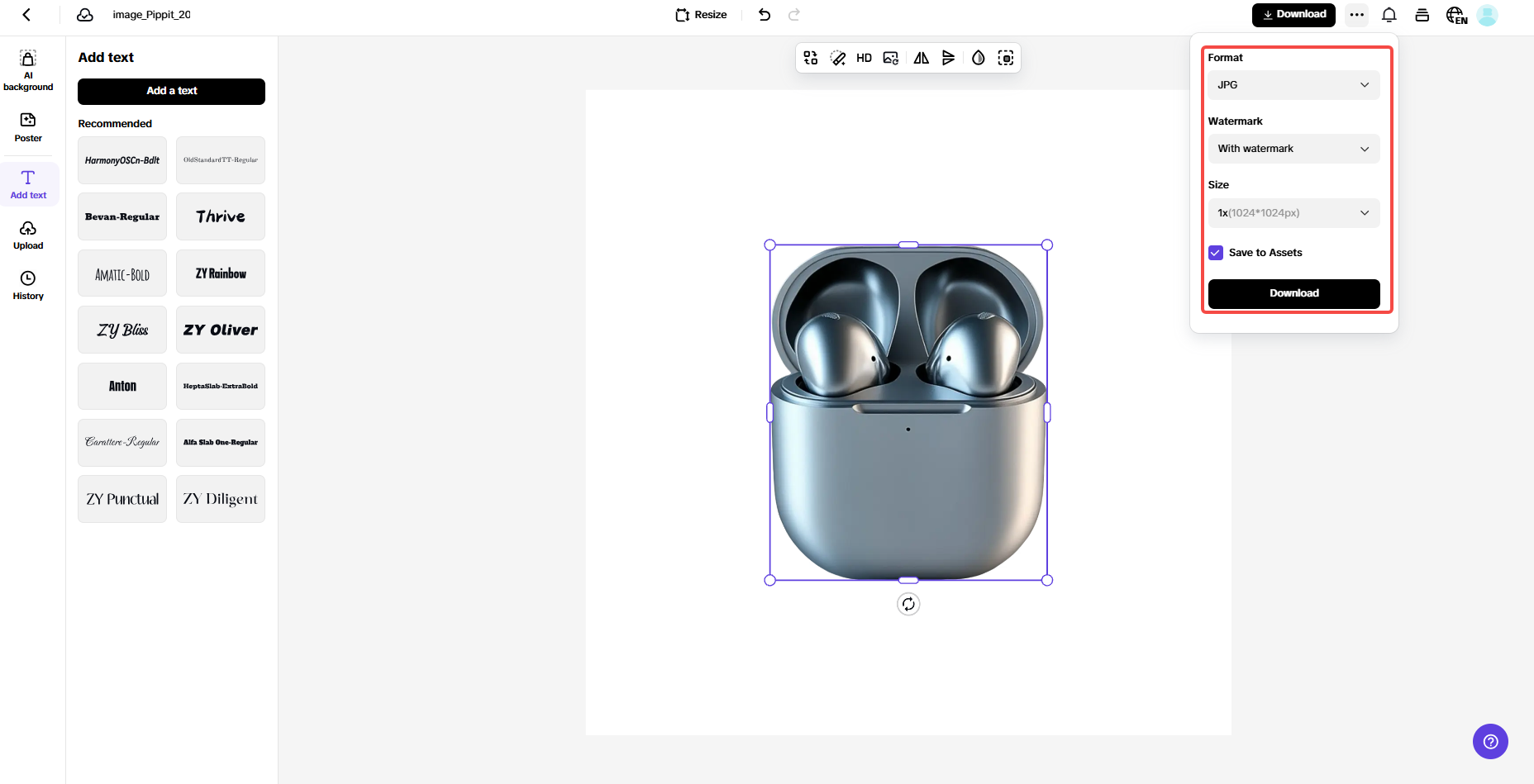This screenshot has height=784, width=1534.
Task: Click the replace/swap image tool icon
Action: click(x=811, y=58)
